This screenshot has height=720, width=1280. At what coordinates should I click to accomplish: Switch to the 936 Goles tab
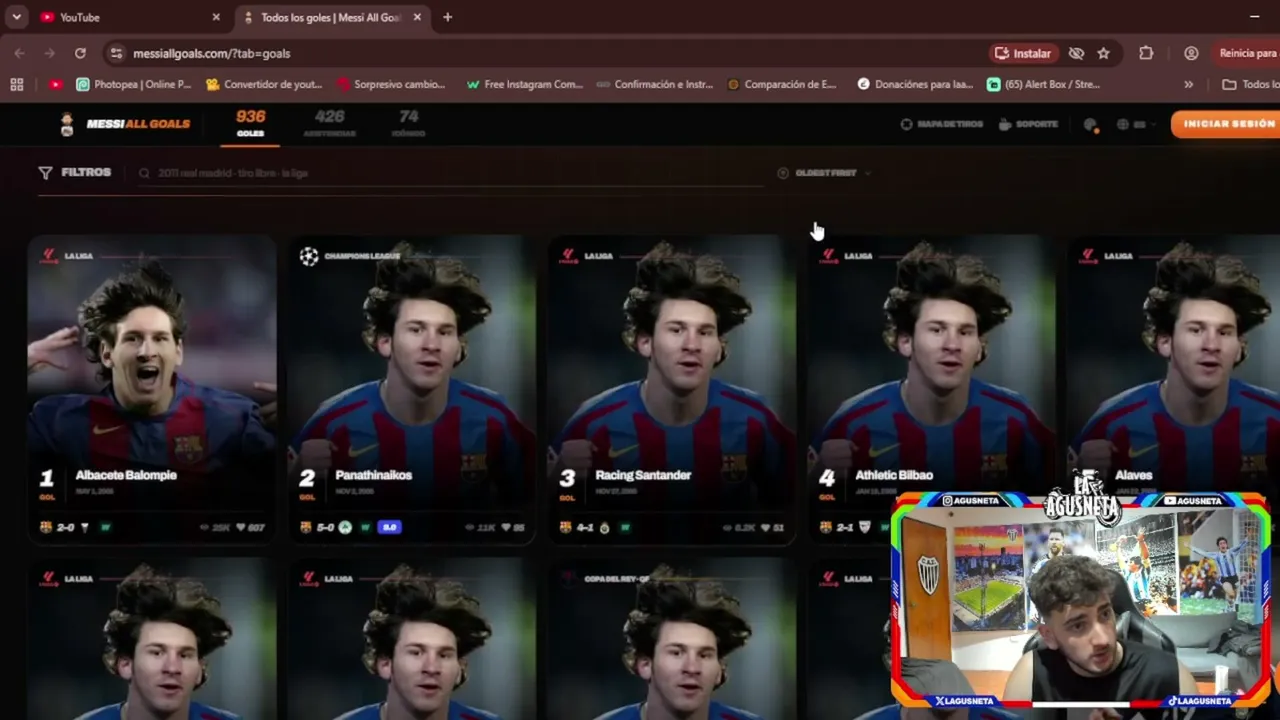tap(250, 124)
